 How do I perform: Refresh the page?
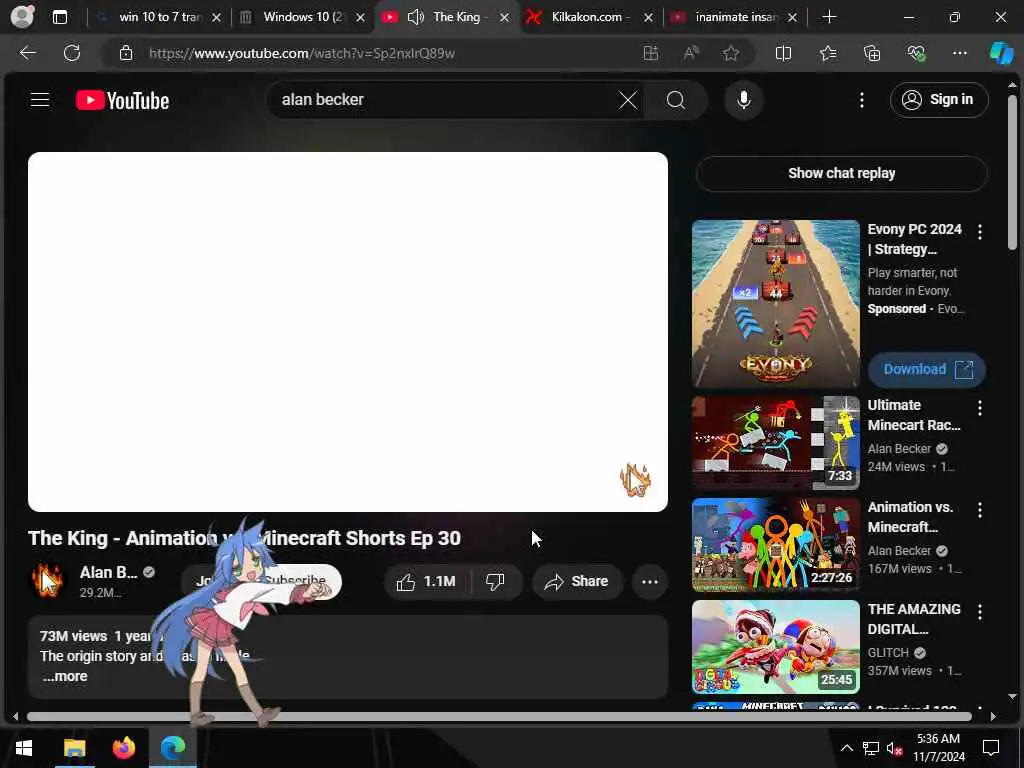72,53
